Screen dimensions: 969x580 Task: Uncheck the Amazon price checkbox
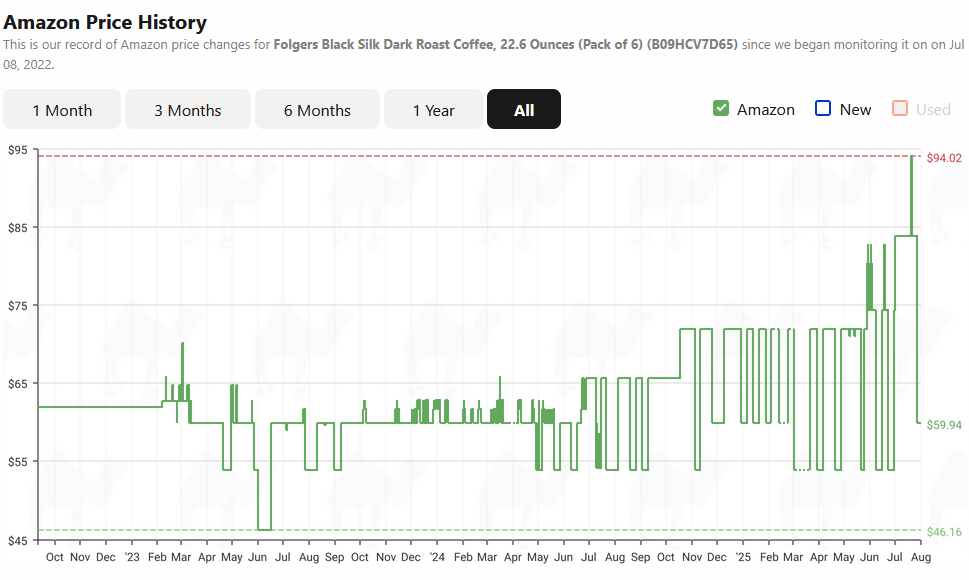[x=721, y=108]
